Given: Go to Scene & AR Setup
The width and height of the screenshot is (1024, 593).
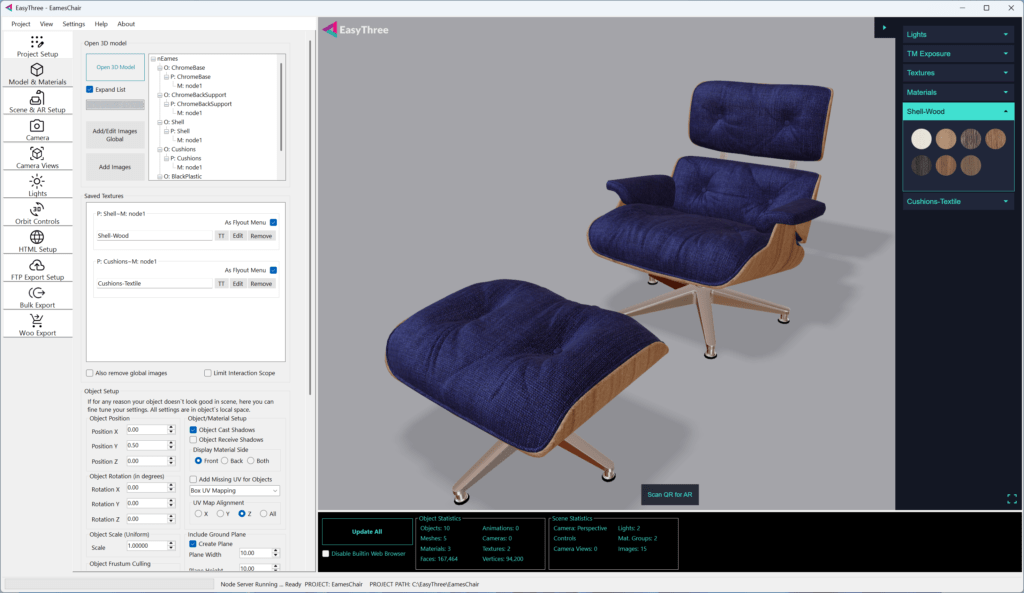Looking at the screenshot, I should click(37, 102).
